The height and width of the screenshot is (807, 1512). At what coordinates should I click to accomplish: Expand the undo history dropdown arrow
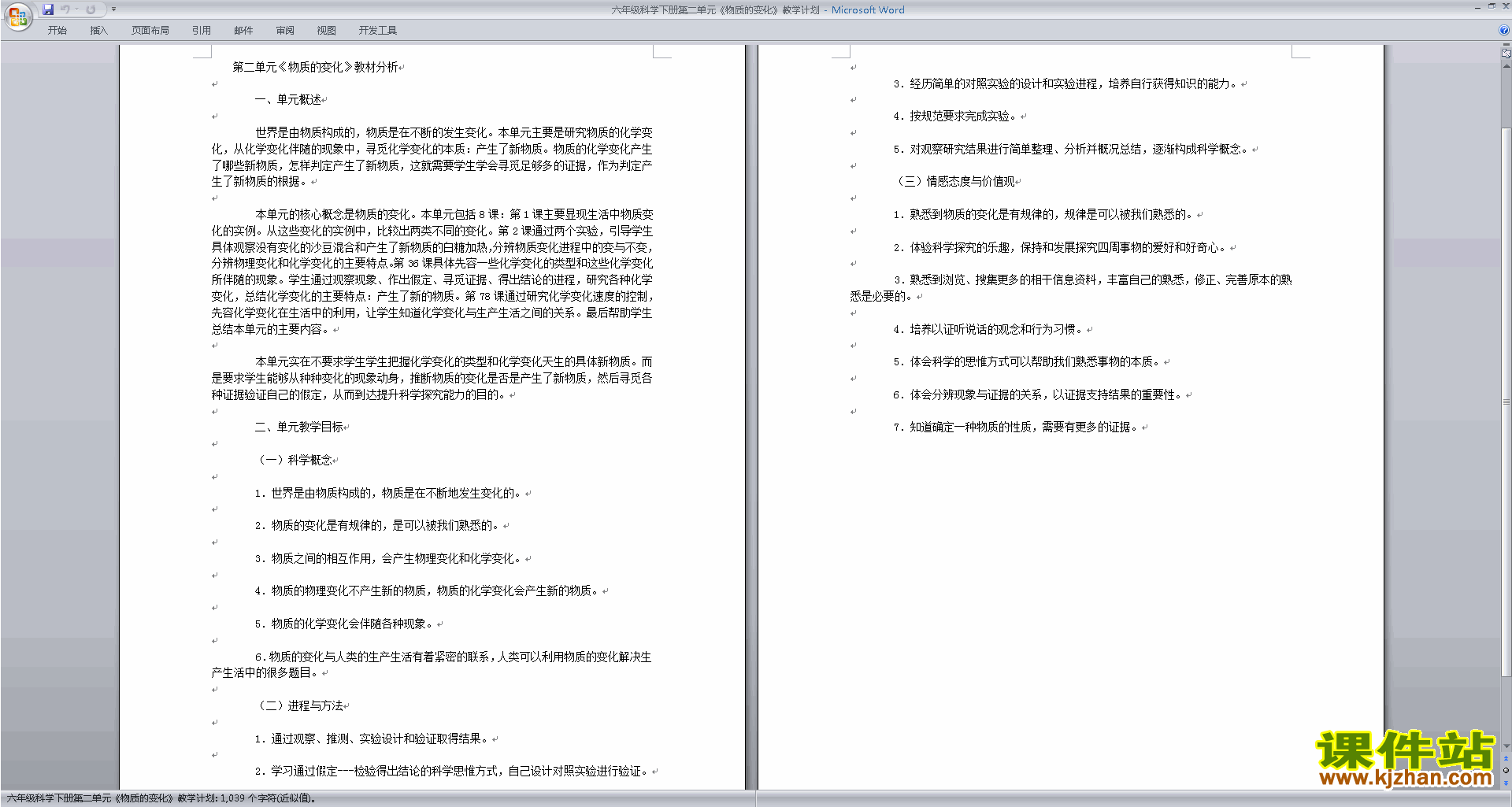point(76,9)
